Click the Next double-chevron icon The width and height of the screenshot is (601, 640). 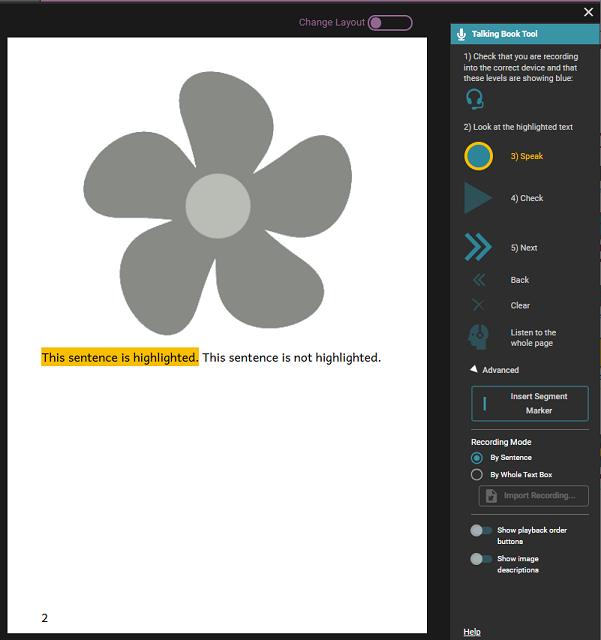[478, 247]
